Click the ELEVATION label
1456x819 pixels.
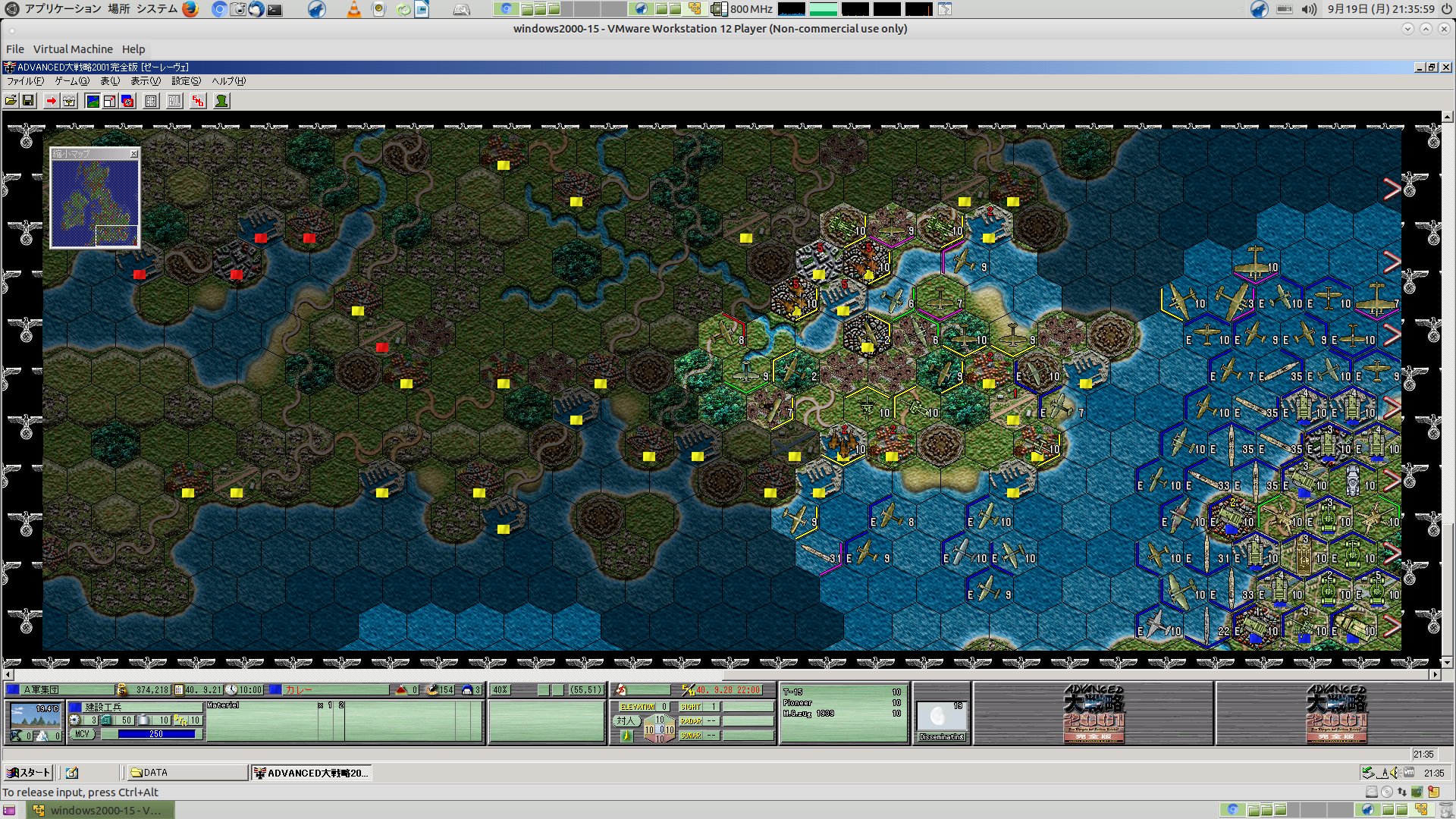[637, 707]
